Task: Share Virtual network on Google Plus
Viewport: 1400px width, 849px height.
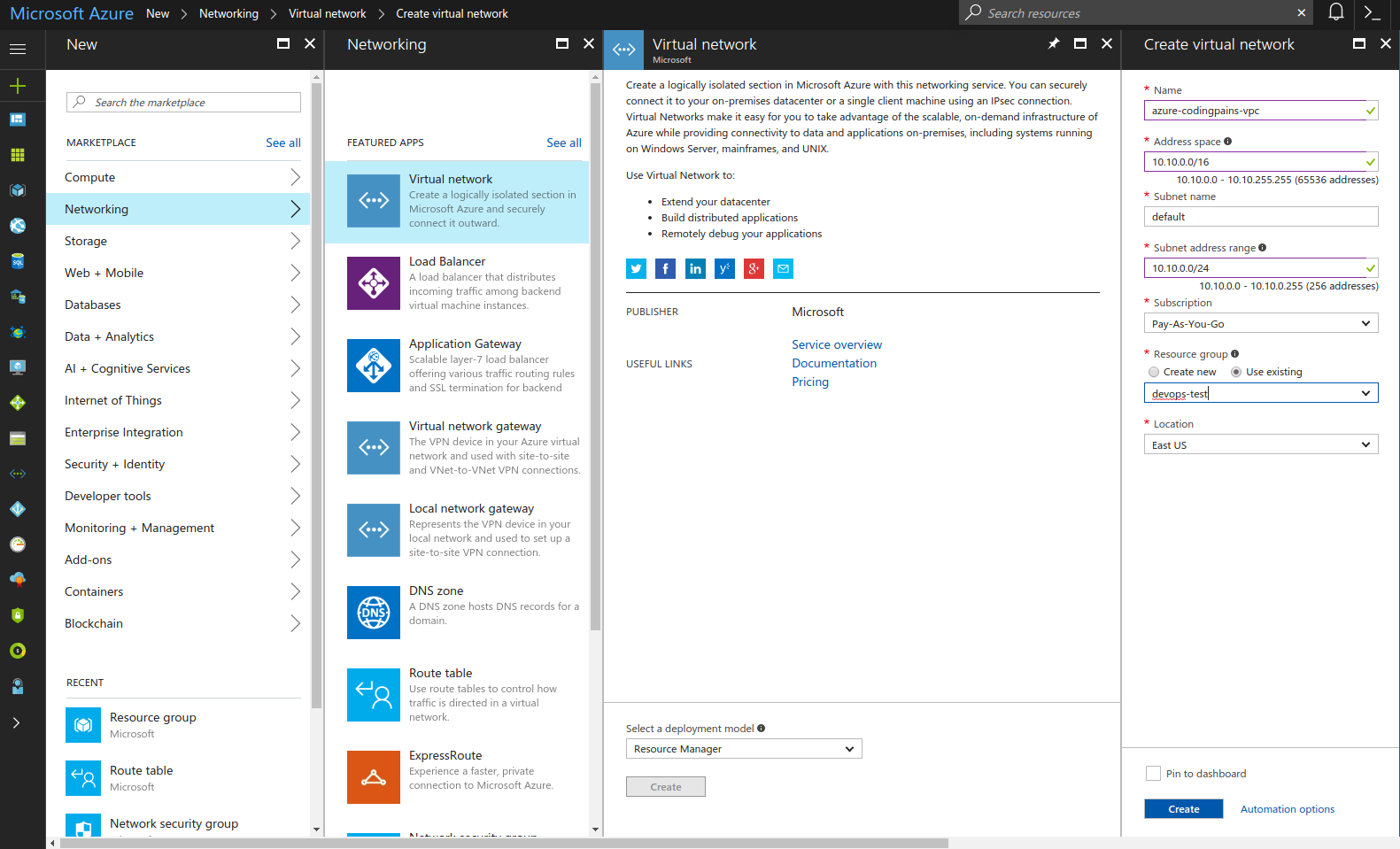Action: point(754,269)
